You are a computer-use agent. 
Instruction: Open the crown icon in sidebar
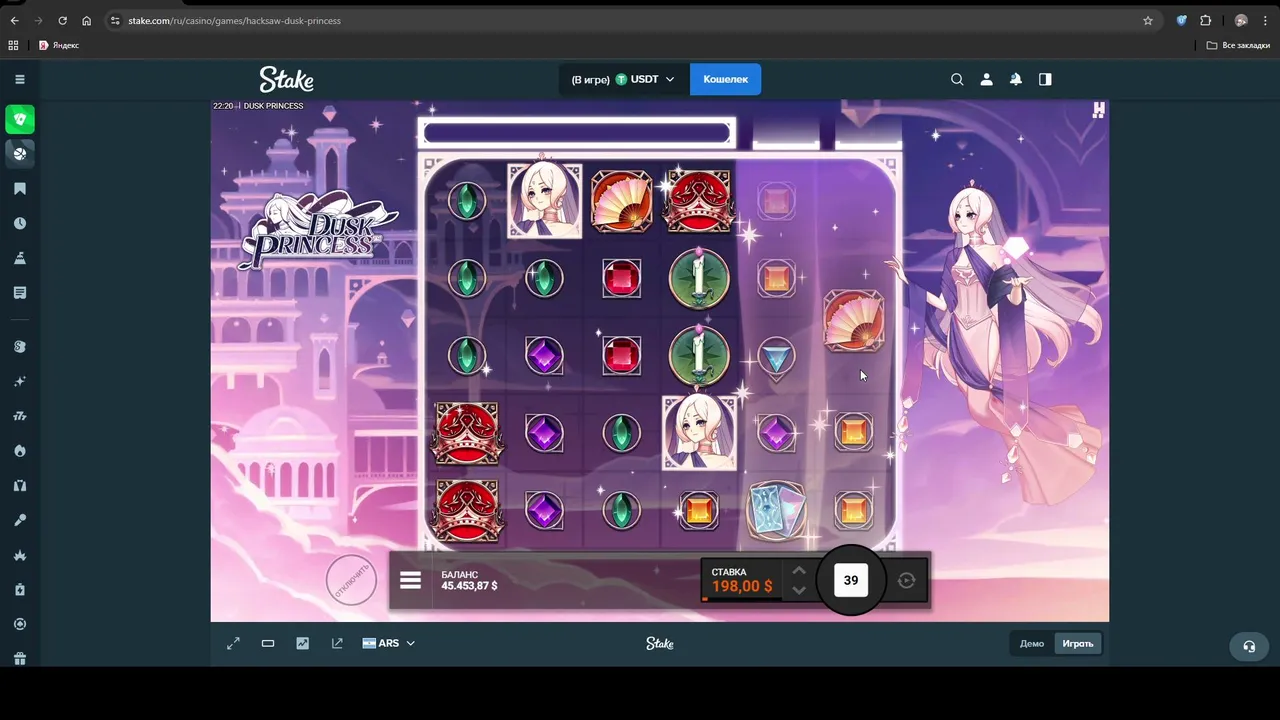coord(19,555)
